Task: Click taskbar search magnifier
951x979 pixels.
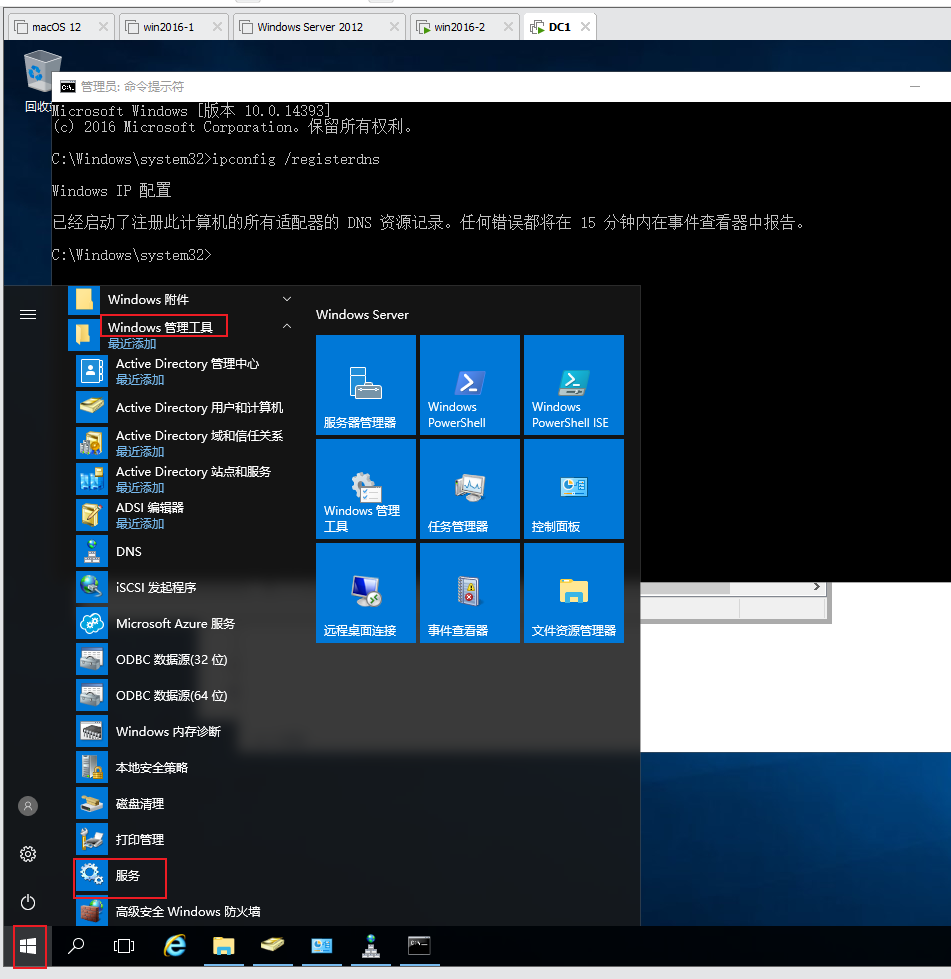Action: click(76, 946)
